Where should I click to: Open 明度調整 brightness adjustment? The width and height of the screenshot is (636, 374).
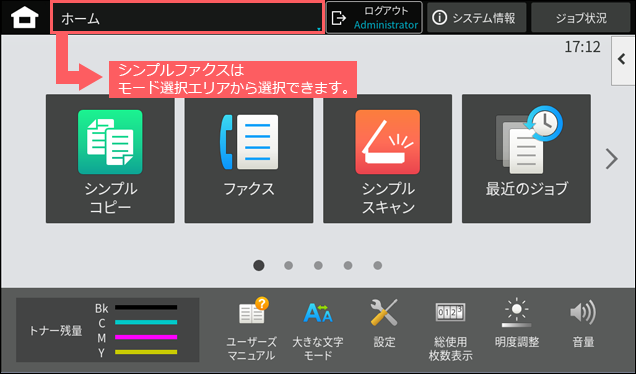point(517,324)
